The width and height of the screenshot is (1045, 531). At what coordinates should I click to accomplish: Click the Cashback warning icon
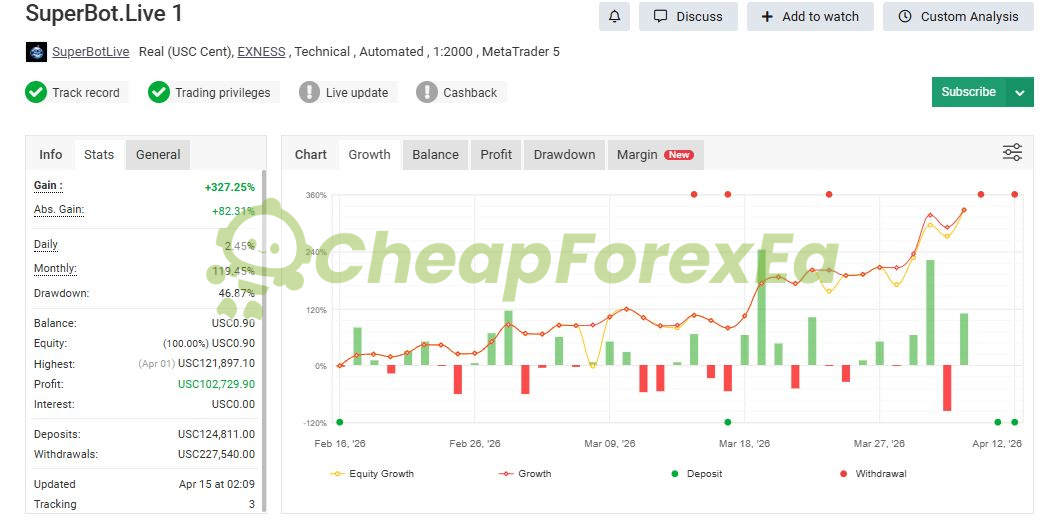pos(427,92)
